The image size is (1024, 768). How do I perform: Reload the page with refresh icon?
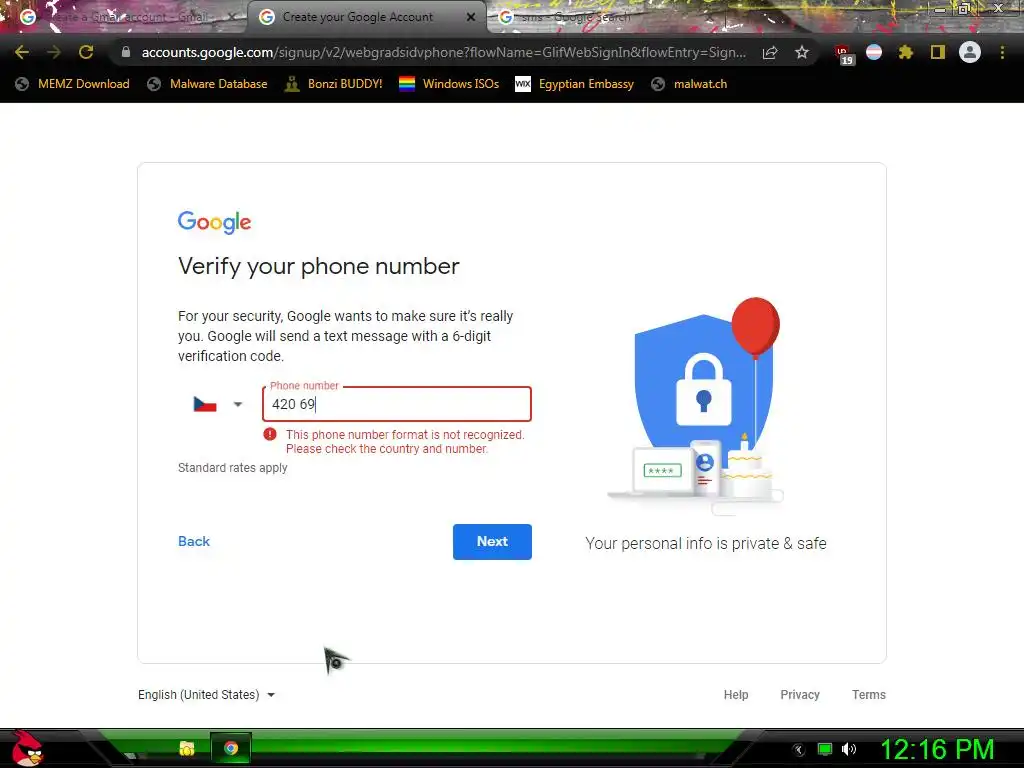(86, 52)
